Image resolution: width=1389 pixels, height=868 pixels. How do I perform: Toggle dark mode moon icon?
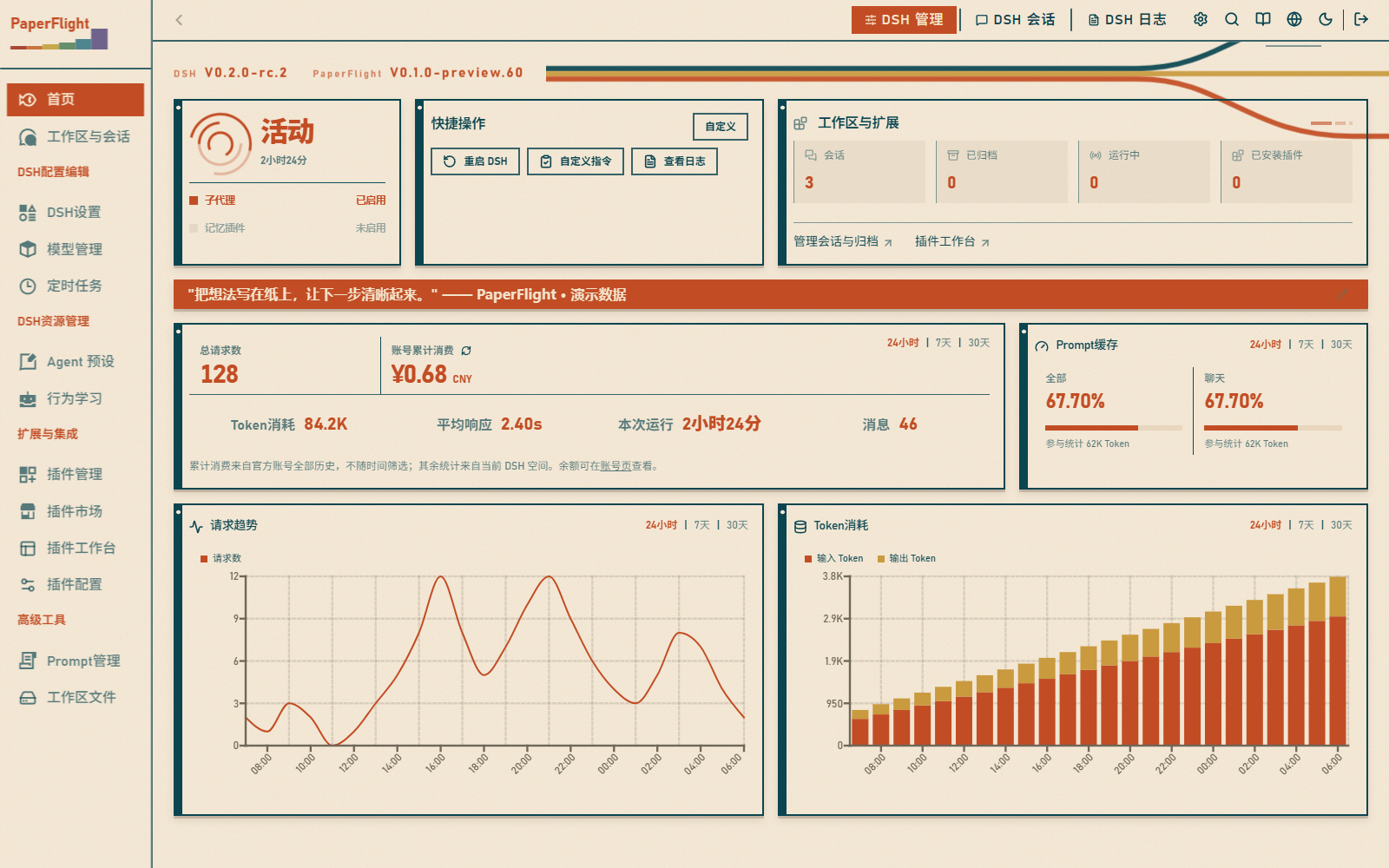pos(1326,19)
